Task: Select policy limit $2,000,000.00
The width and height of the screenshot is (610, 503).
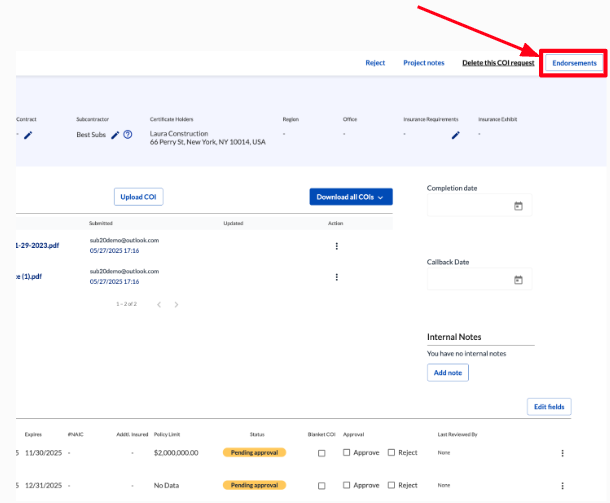Action: click(x=176, y=453)
